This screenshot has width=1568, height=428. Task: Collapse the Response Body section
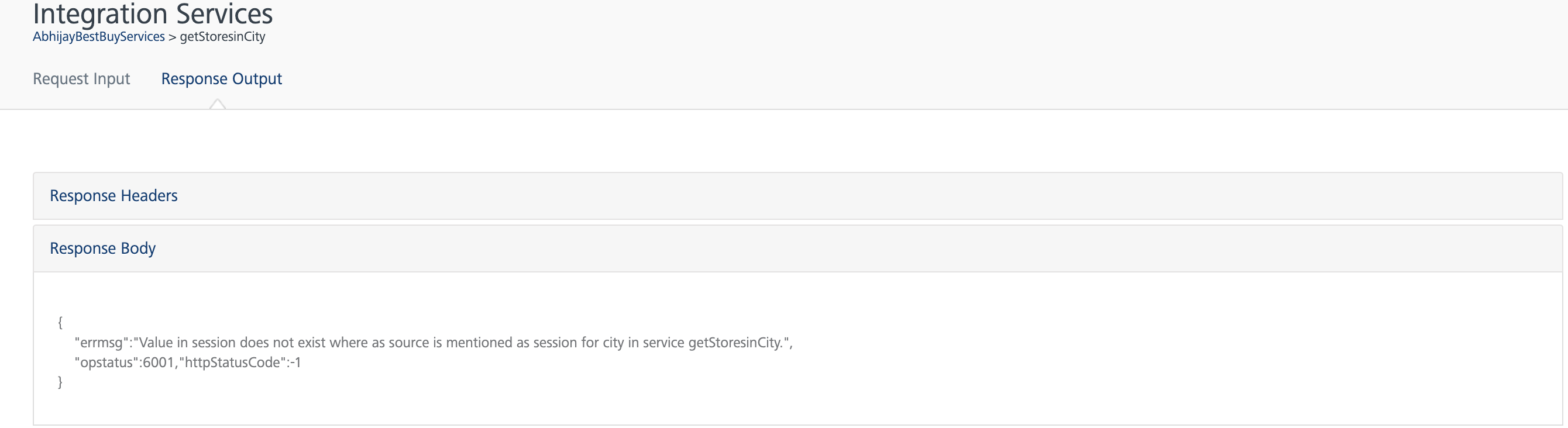(103, 248)
